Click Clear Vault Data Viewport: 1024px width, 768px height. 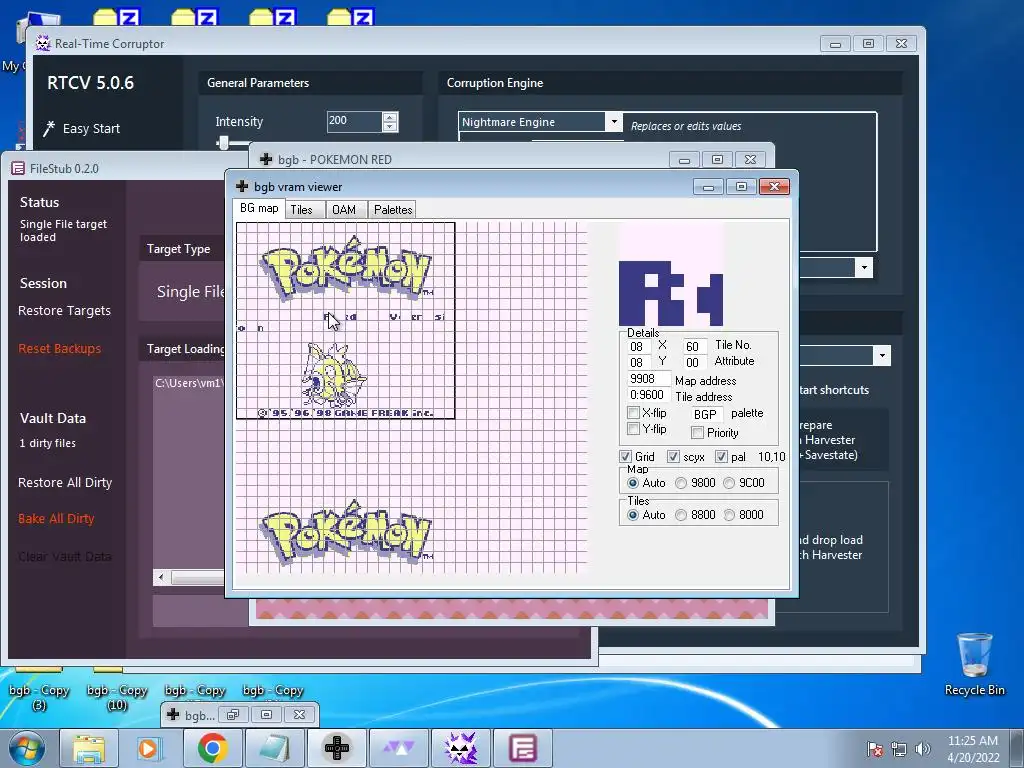[65, 556]
